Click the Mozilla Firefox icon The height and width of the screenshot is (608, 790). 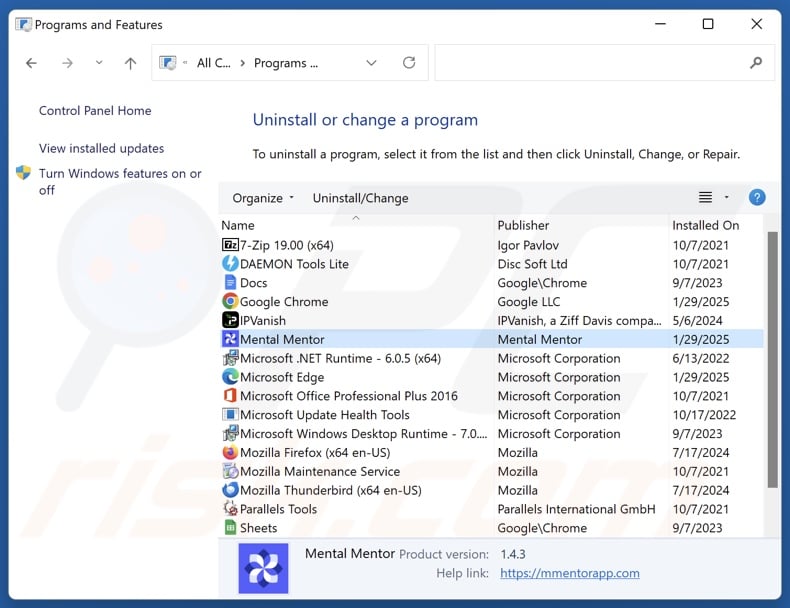point(230,452)
